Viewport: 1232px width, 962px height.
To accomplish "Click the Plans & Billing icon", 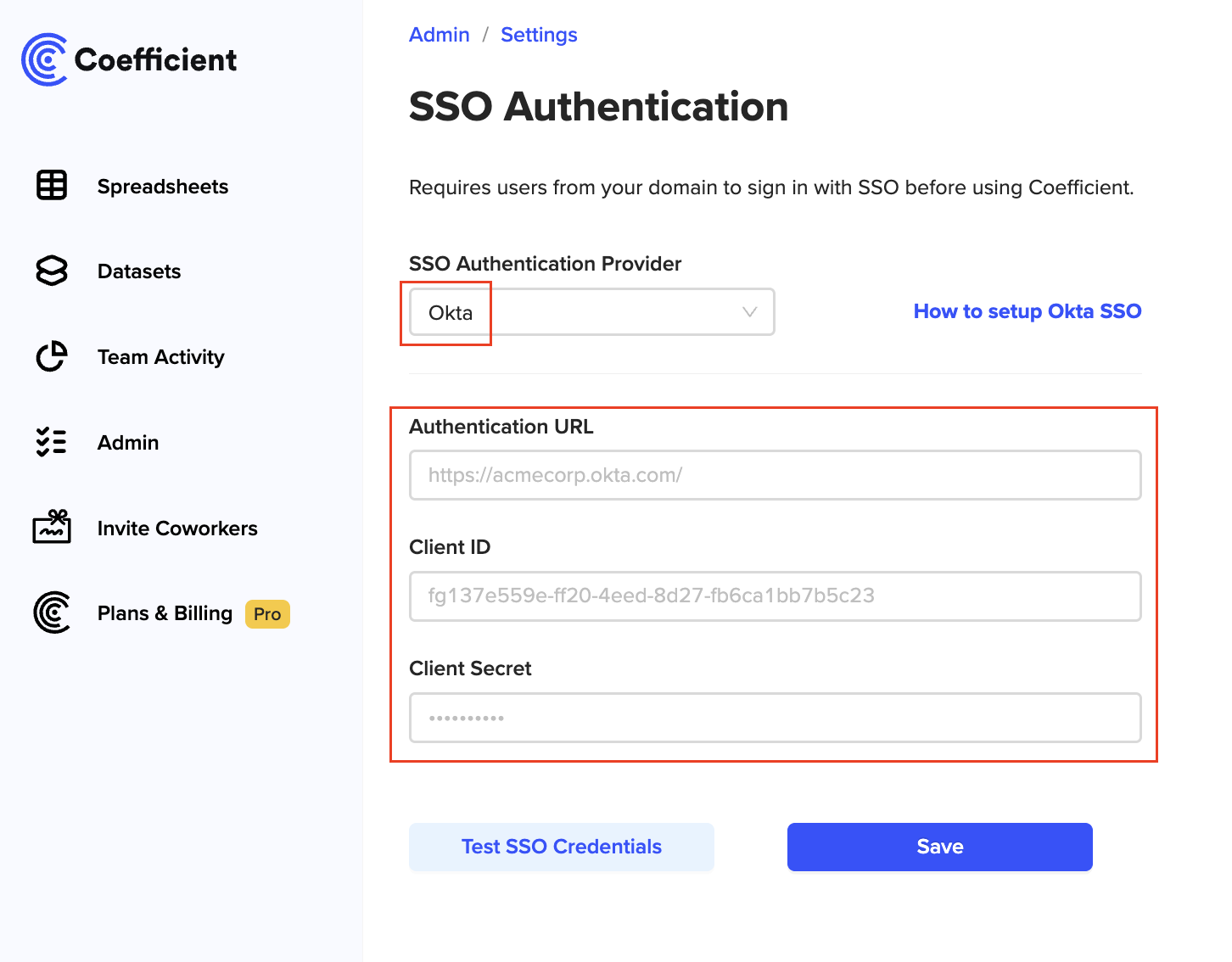I will [52, 612].
